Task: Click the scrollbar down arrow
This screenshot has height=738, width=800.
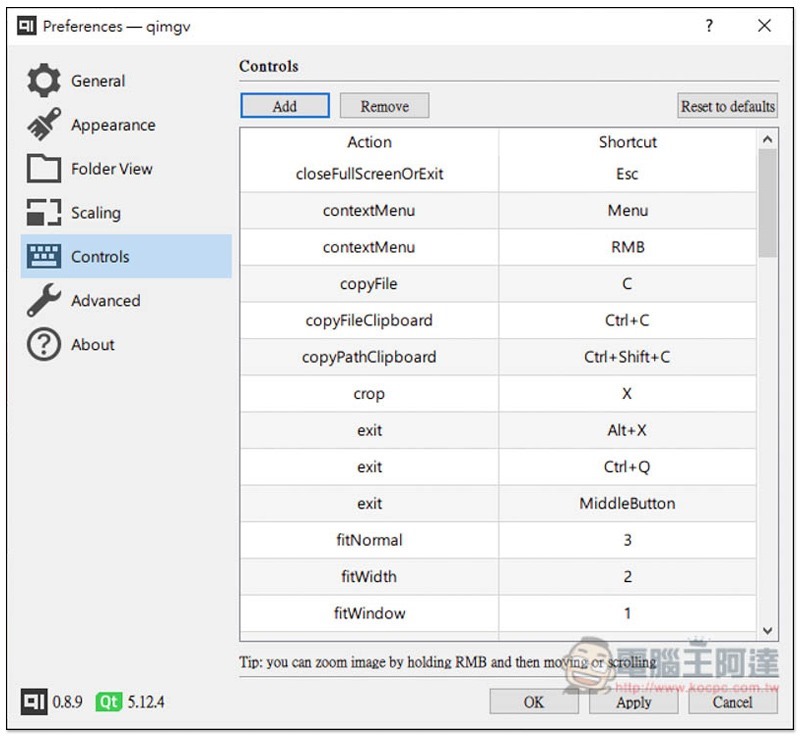Action: tap(767, 631)
